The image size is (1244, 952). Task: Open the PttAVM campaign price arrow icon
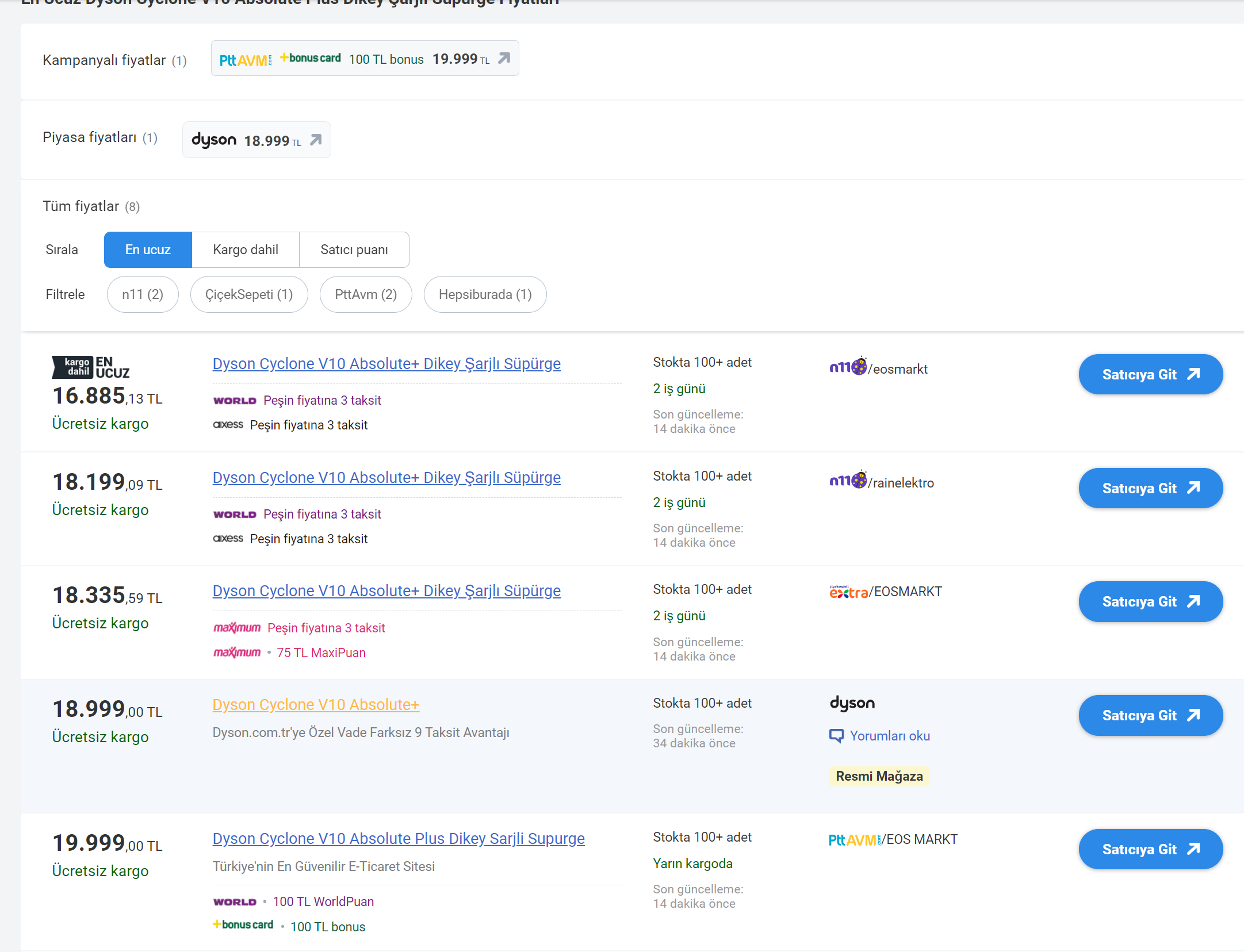click(504, 58)
